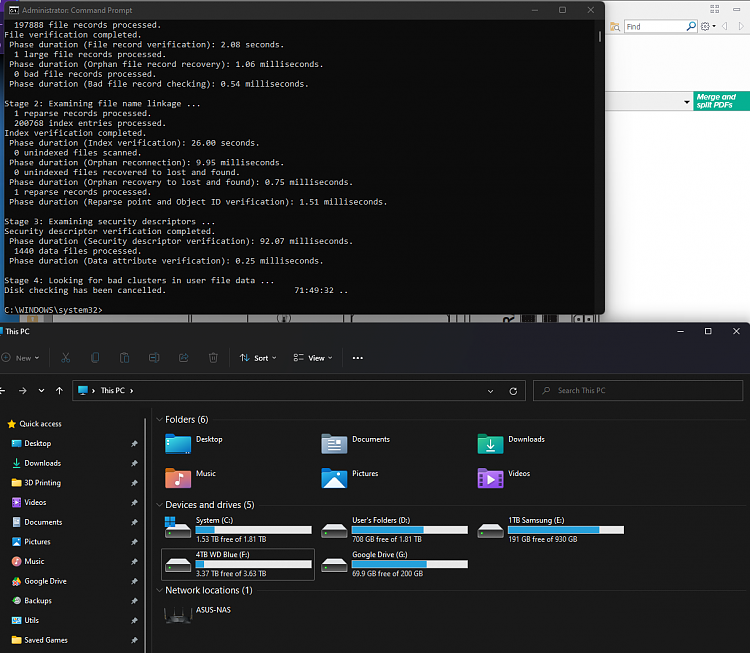Click the pin icon next to Saved Games
750x653 pixels.
click(x=134, y=641)
